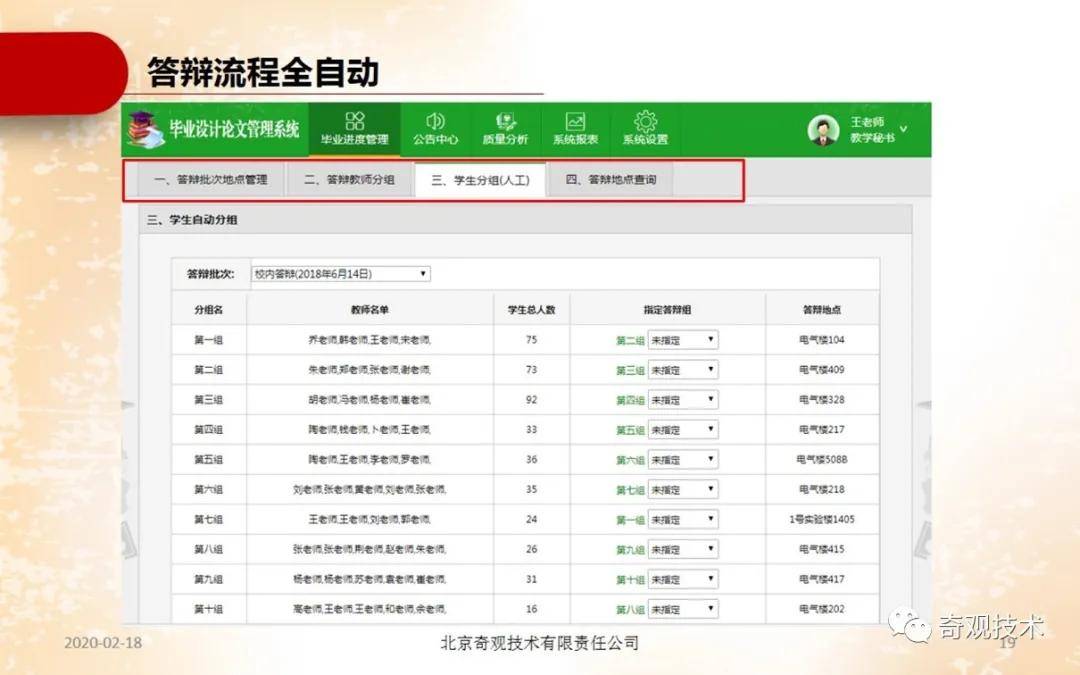Open the 公告中心 speaker icon
This screenshot has width=1080, height=675.
(x=435, y=122)
